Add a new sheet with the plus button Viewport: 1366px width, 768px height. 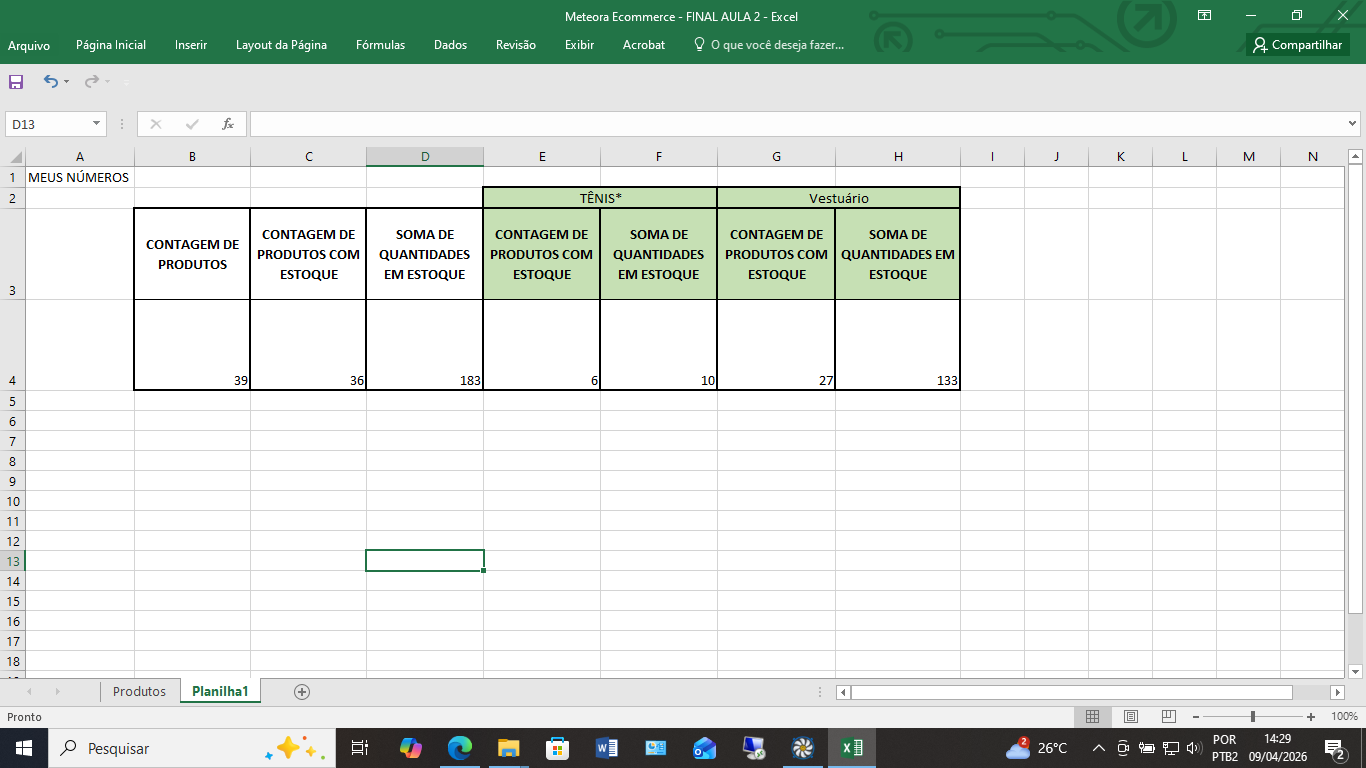pos(302,691)
